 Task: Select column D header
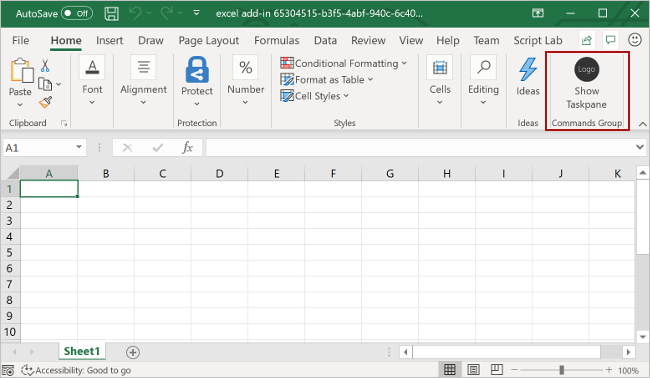pyautogui.click(x=219, y=173)
